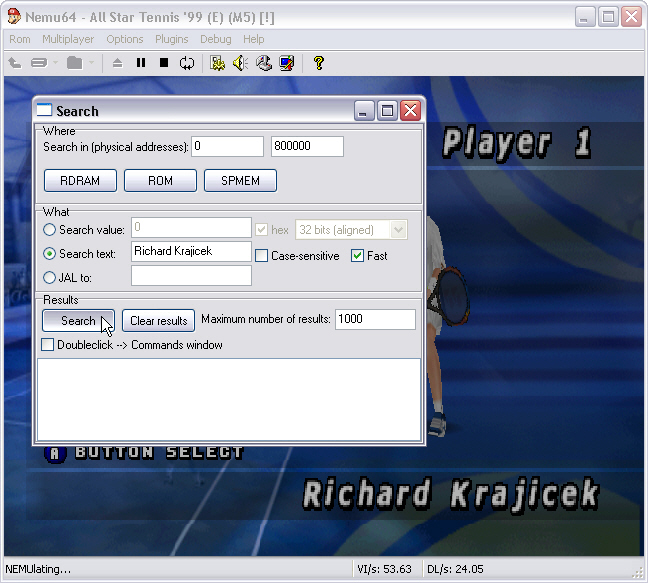
Task: Click the Search button in Results
Action: point(78,321)
